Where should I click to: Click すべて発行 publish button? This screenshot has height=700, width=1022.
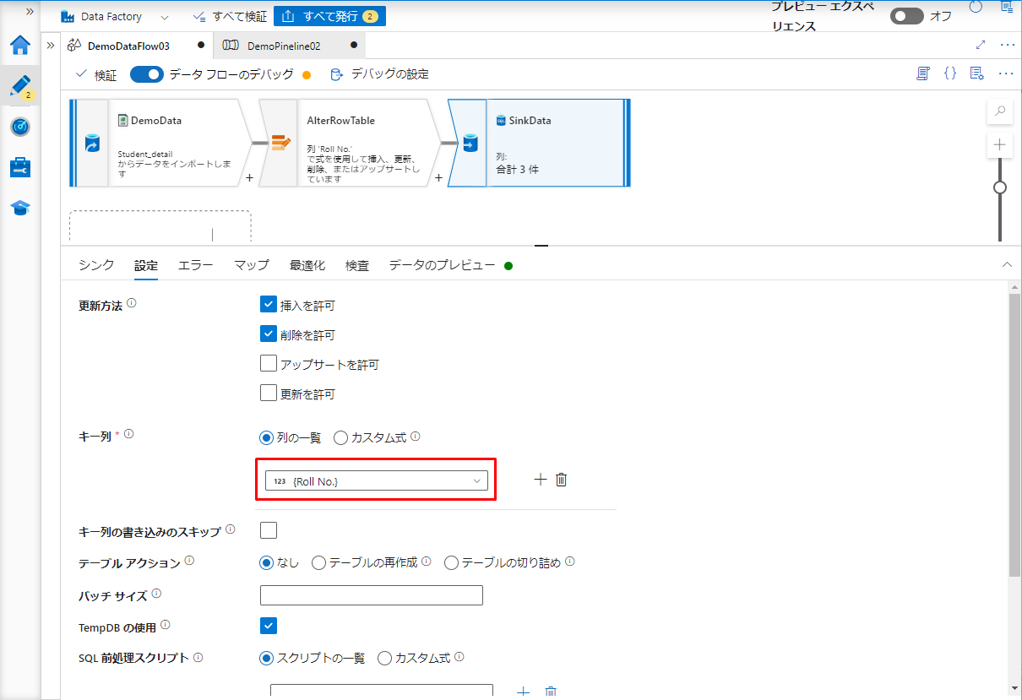(x=330, y=16)
